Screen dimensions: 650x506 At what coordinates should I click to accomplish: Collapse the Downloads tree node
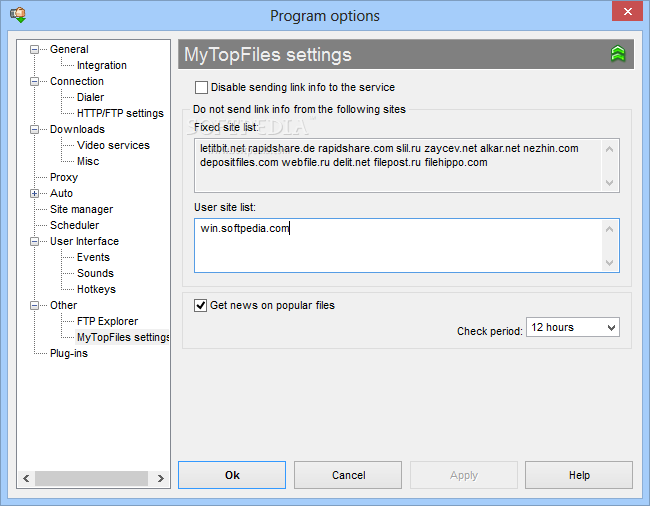click(34, 129)
